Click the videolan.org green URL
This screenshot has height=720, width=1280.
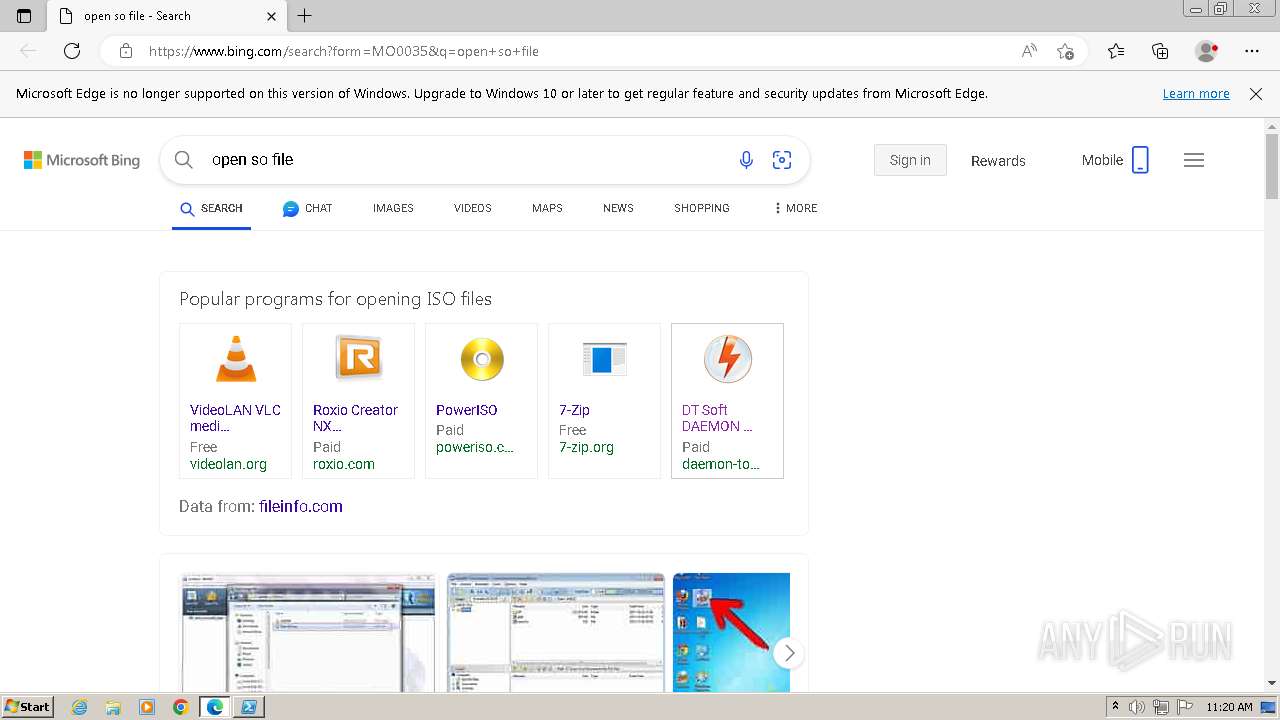click(229, 464)
